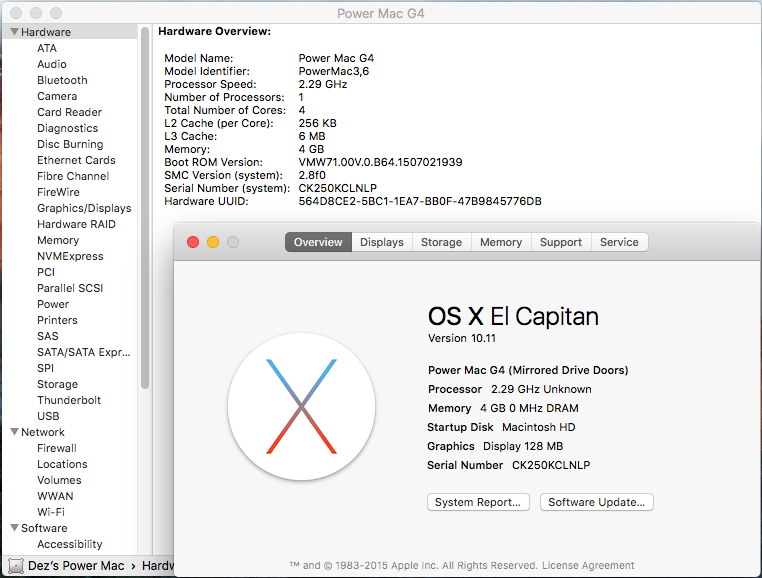
Task: Collapse the Network section triangle
Action: click(15, 432)
